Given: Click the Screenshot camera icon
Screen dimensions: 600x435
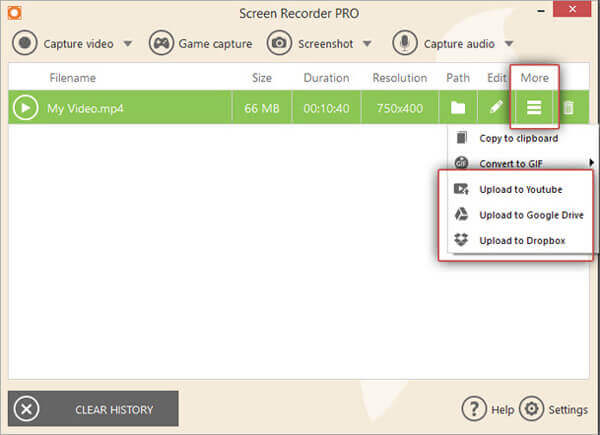Looking at the screenshot, I should [x=279, y=43].
